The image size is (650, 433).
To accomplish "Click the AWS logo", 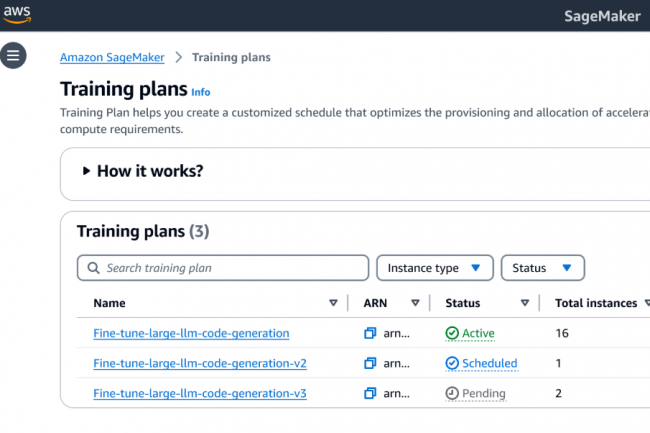I will (18, 14).
